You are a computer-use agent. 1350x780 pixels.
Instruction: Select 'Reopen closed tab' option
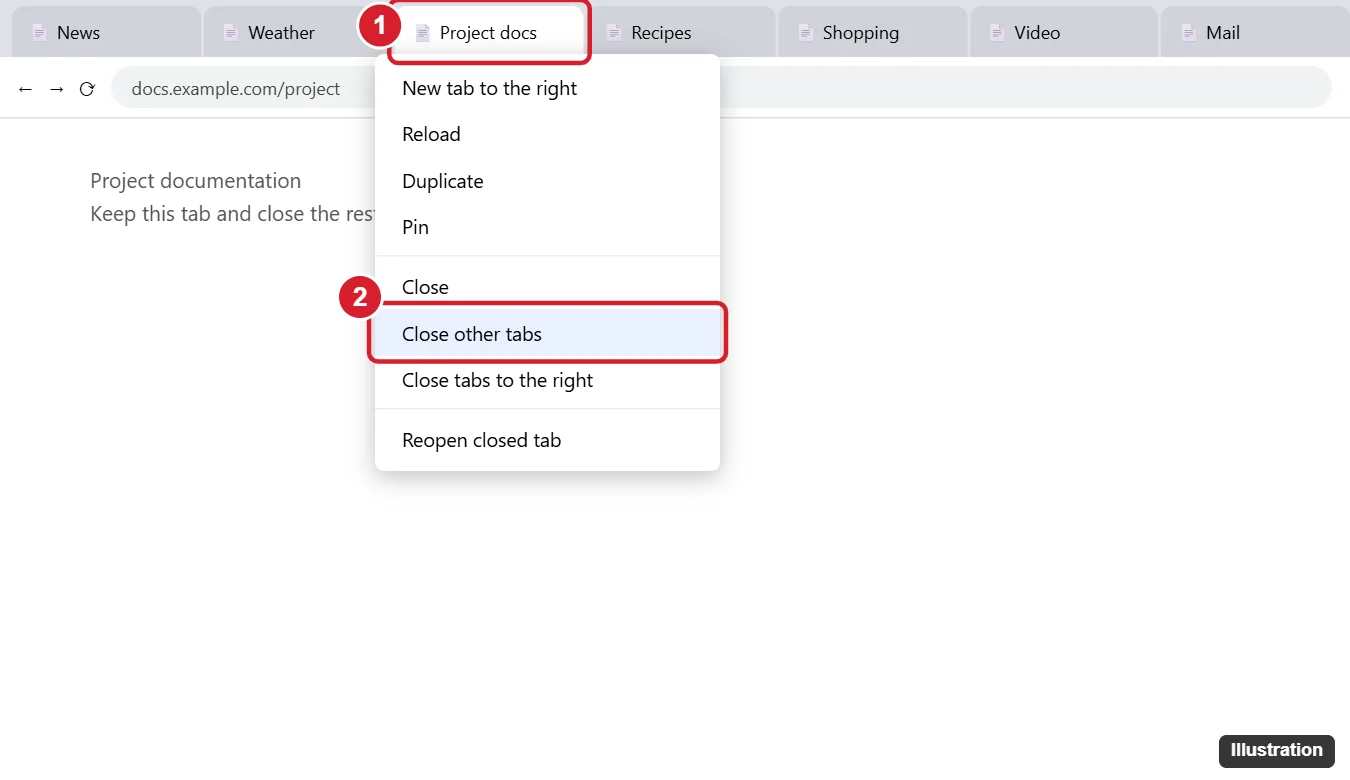pyautogui.click(x=547, y=440)
